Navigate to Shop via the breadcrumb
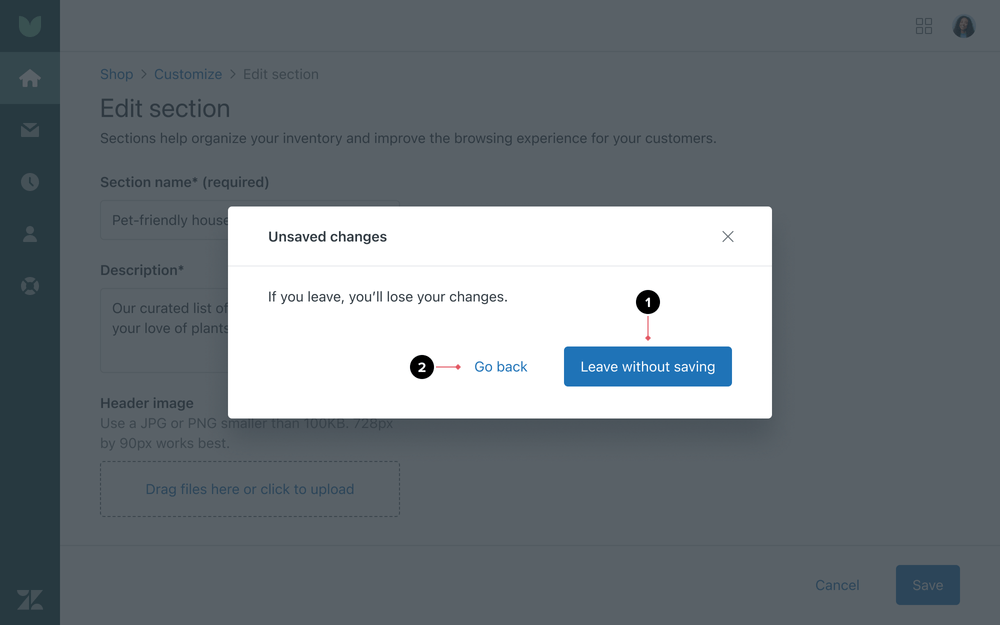Screen dimensions: 1000x625 116,74
